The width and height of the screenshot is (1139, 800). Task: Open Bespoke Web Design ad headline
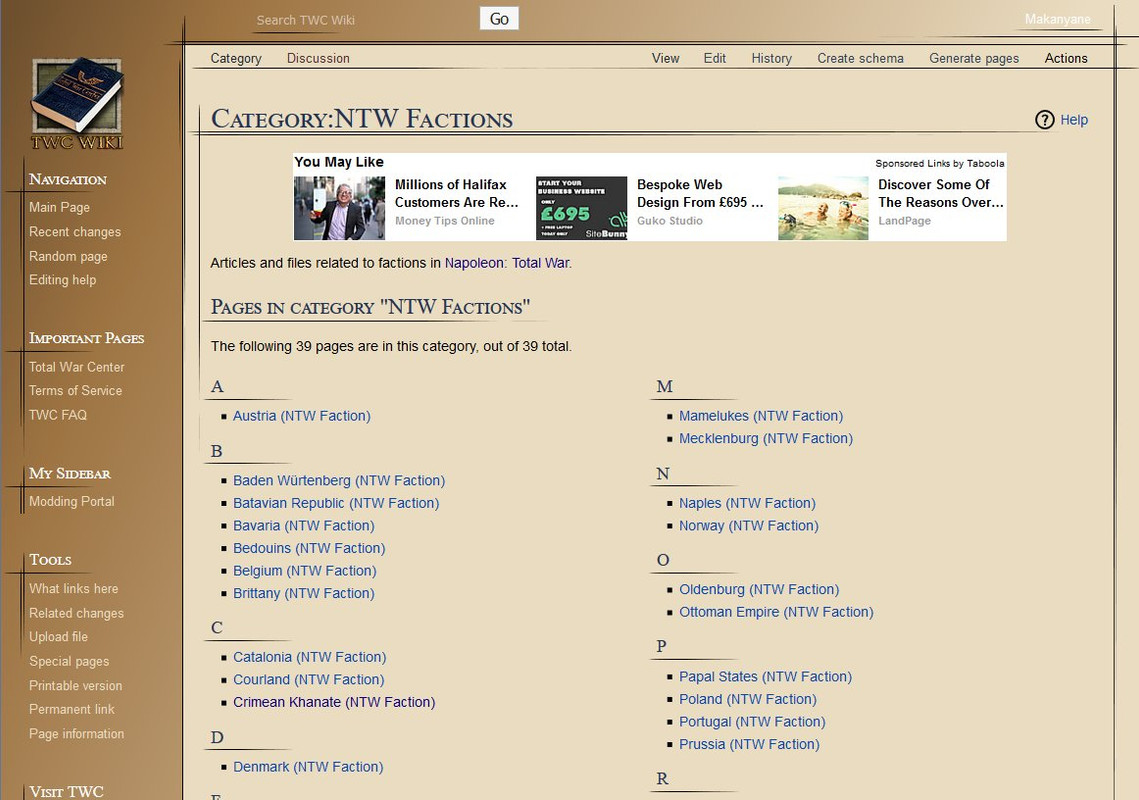coord(700,193)
